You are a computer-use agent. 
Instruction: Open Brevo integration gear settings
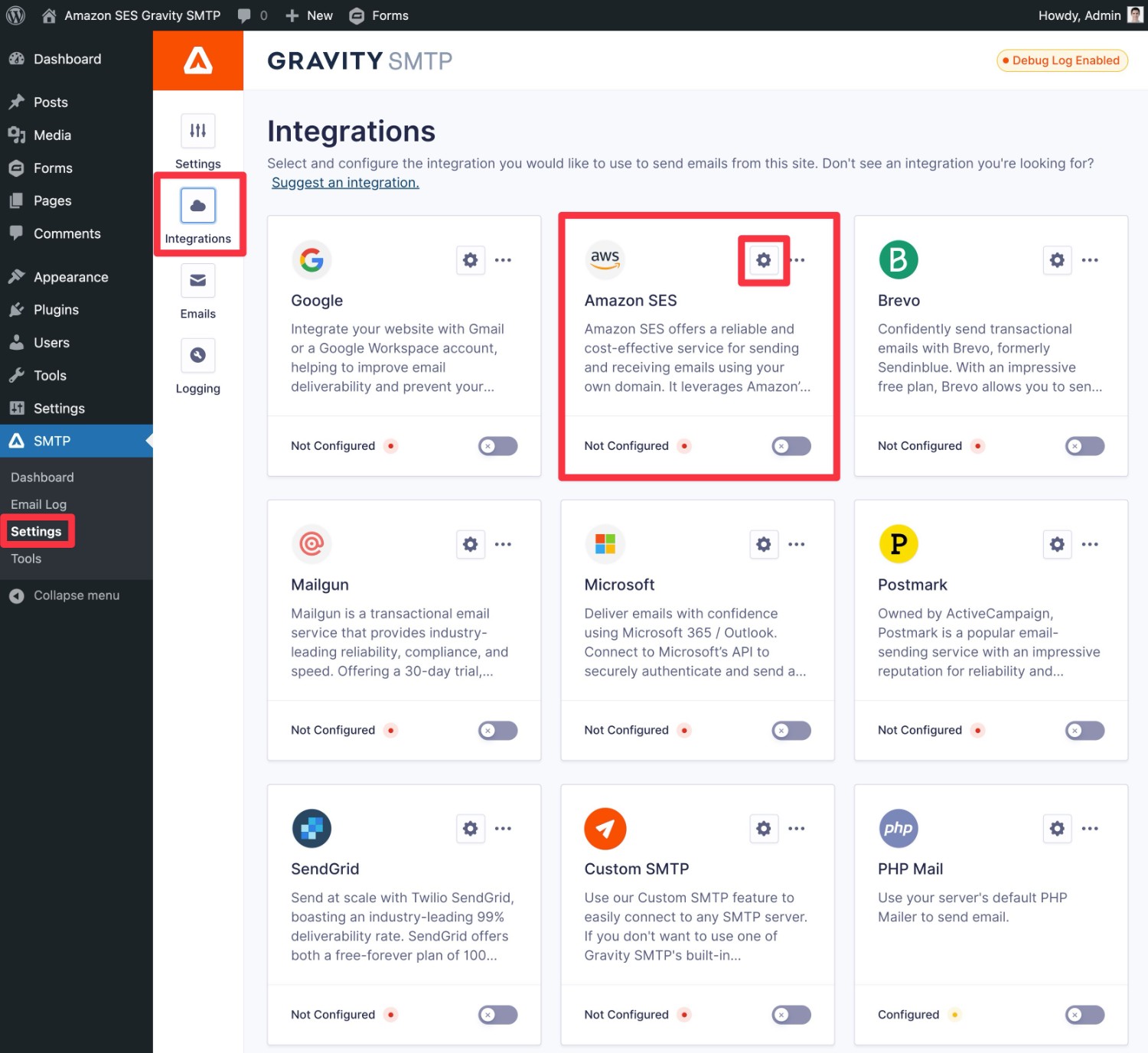tap(1057, 260)
